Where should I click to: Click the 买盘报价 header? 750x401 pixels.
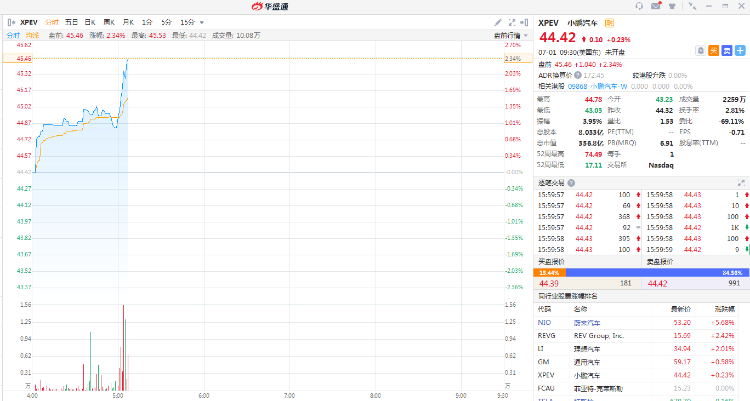coord(551,262)
